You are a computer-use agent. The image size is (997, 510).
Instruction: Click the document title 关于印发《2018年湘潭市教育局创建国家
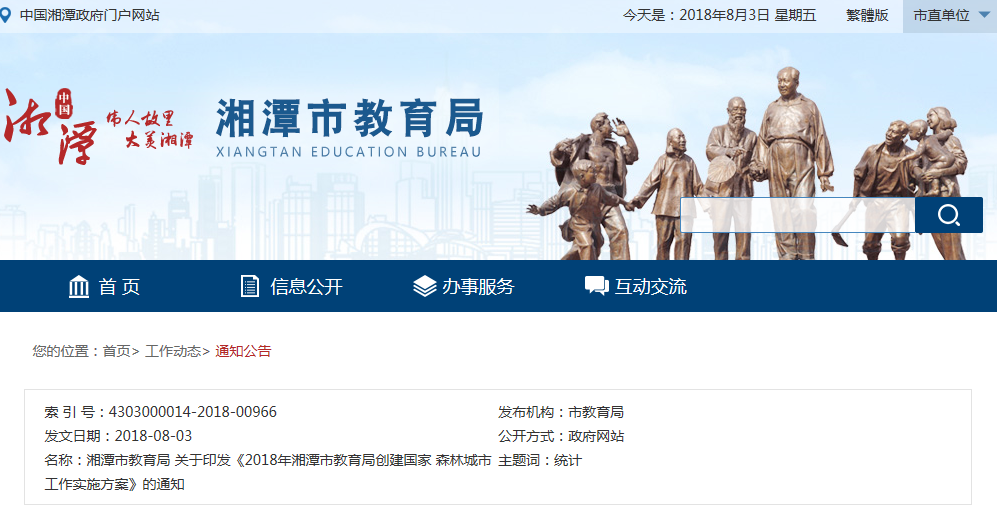[303, 460]
